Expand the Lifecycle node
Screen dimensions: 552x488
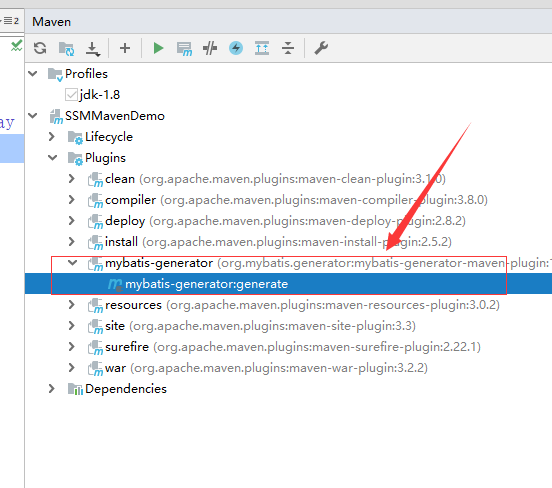[52, 137]
